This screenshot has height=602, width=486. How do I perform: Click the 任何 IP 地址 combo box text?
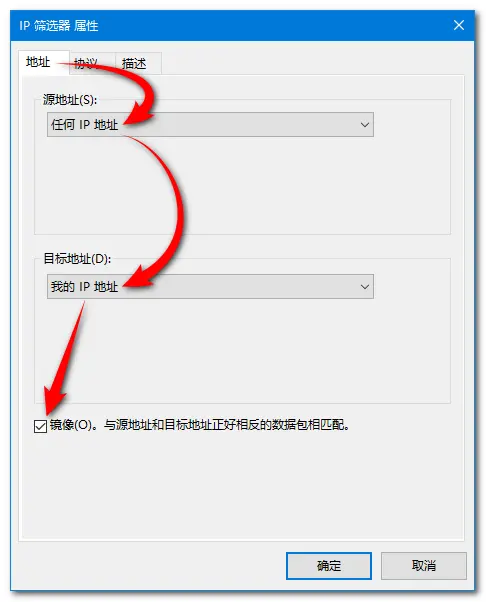click(84, 125)
